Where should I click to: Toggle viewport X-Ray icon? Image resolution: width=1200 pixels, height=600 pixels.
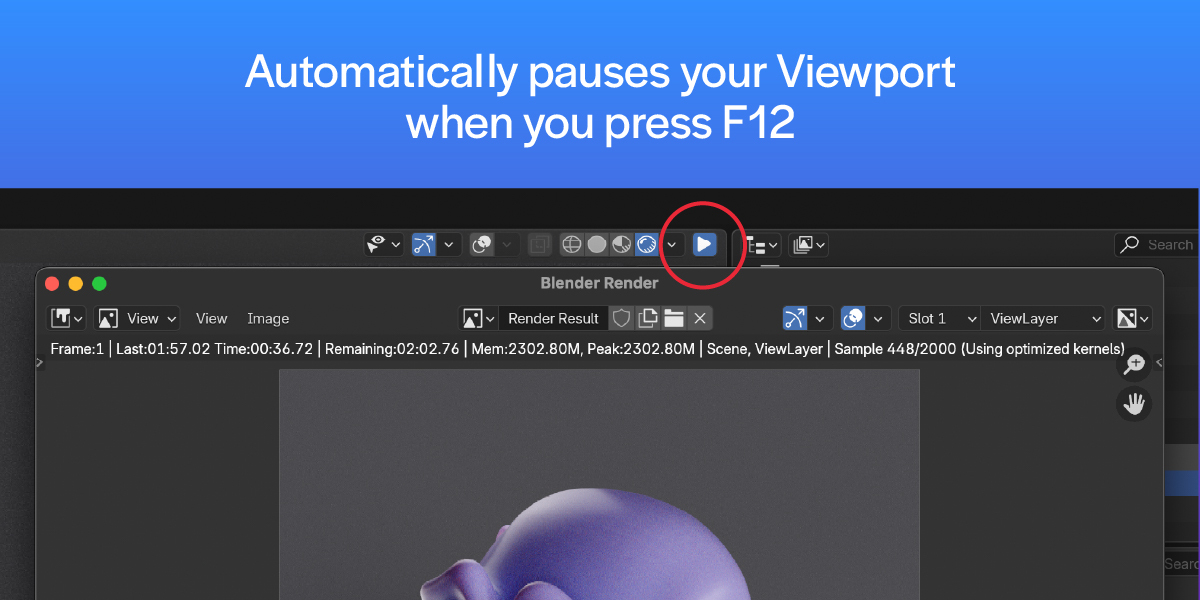click(x=540, y=244)
